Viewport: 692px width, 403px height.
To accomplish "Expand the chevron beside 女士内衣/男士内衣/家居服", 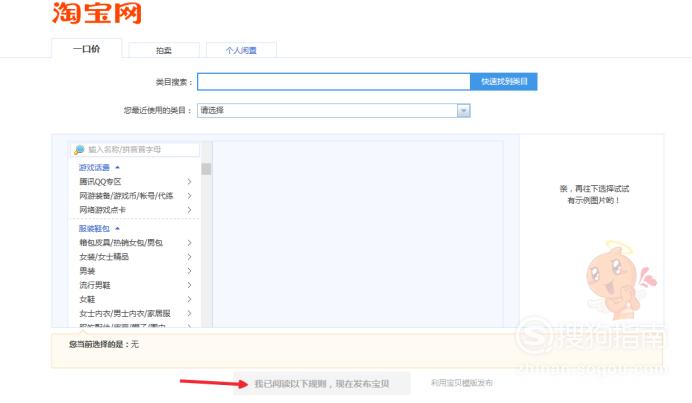I will [189, 313].
